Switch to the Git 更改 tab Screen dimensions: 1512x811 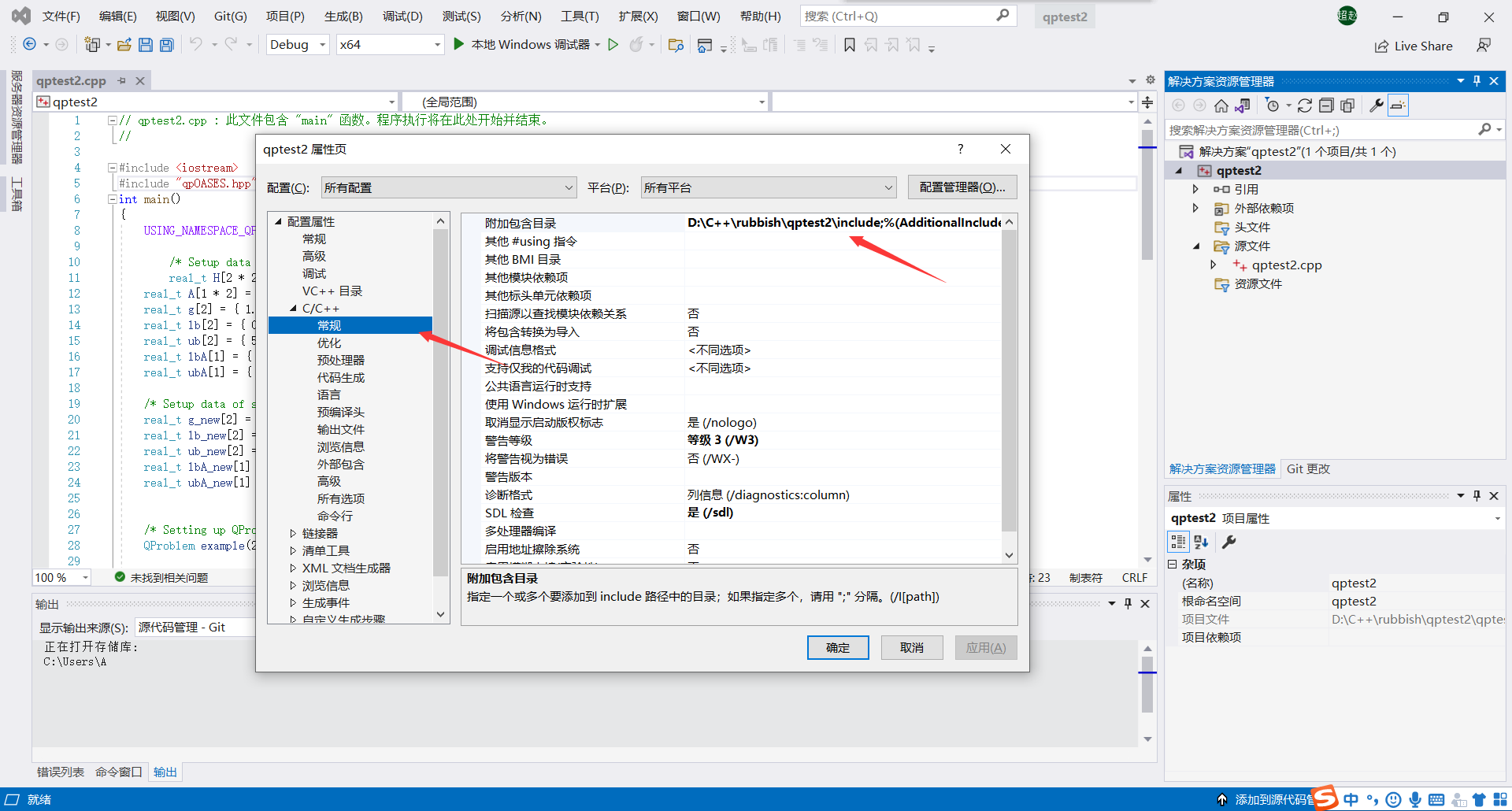1308,468
